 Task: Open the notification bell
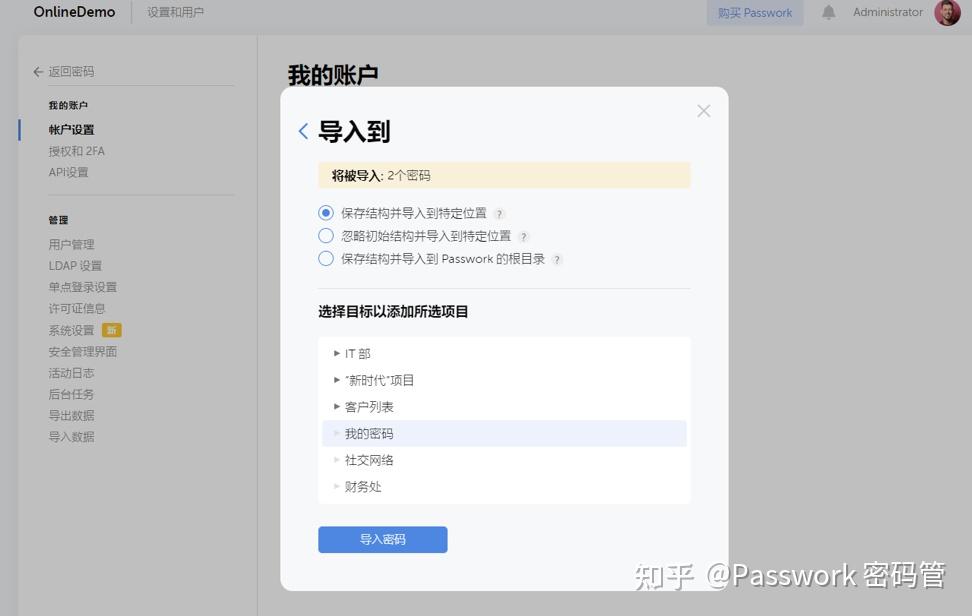[828, 12]
